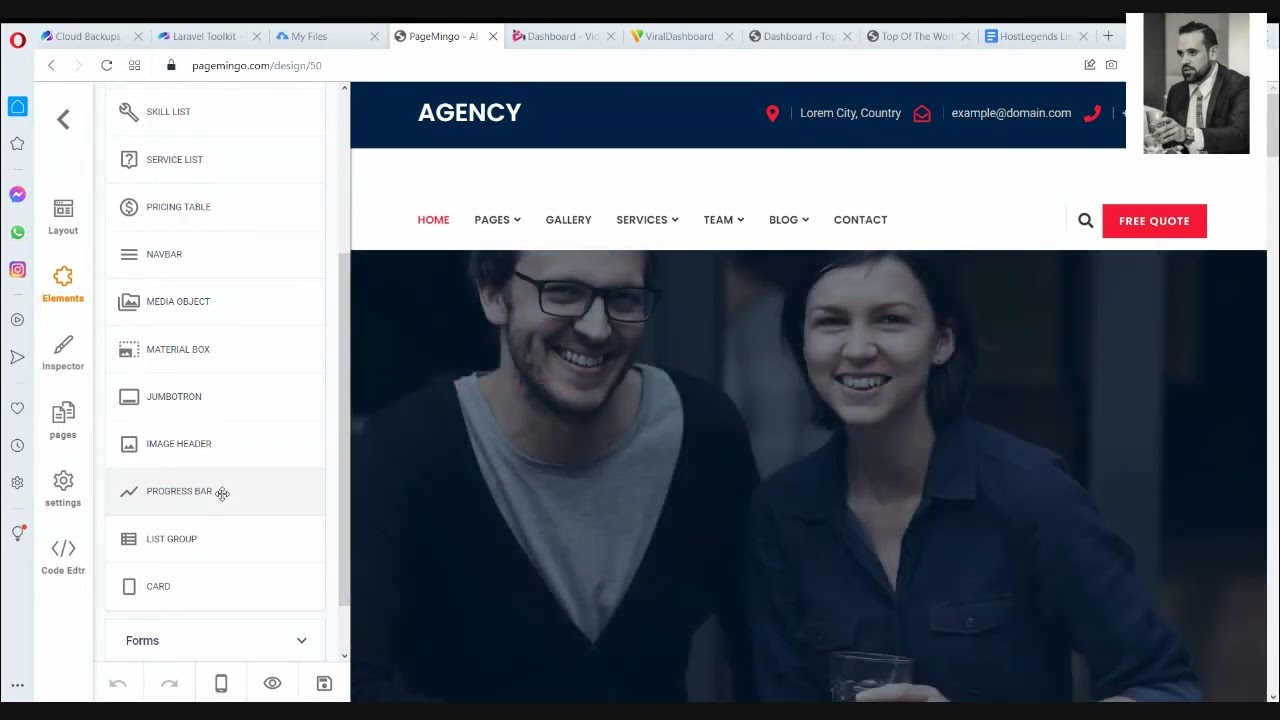Viewport: 1280px width, 720px height.
Task: Close the PageMingo browser tab
Action: (x=493, y=36)
